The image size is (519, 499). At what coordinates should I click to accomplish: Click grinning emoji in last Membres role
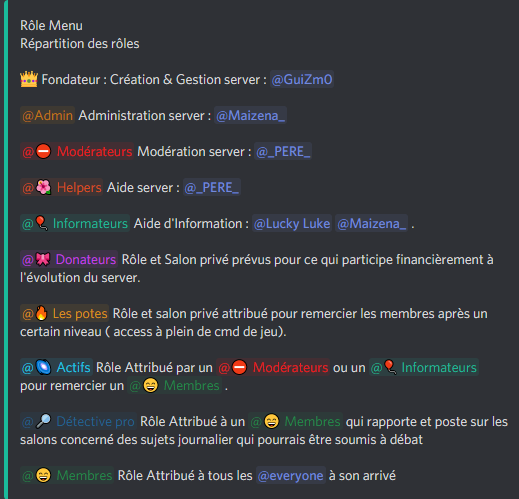point(43,475)
